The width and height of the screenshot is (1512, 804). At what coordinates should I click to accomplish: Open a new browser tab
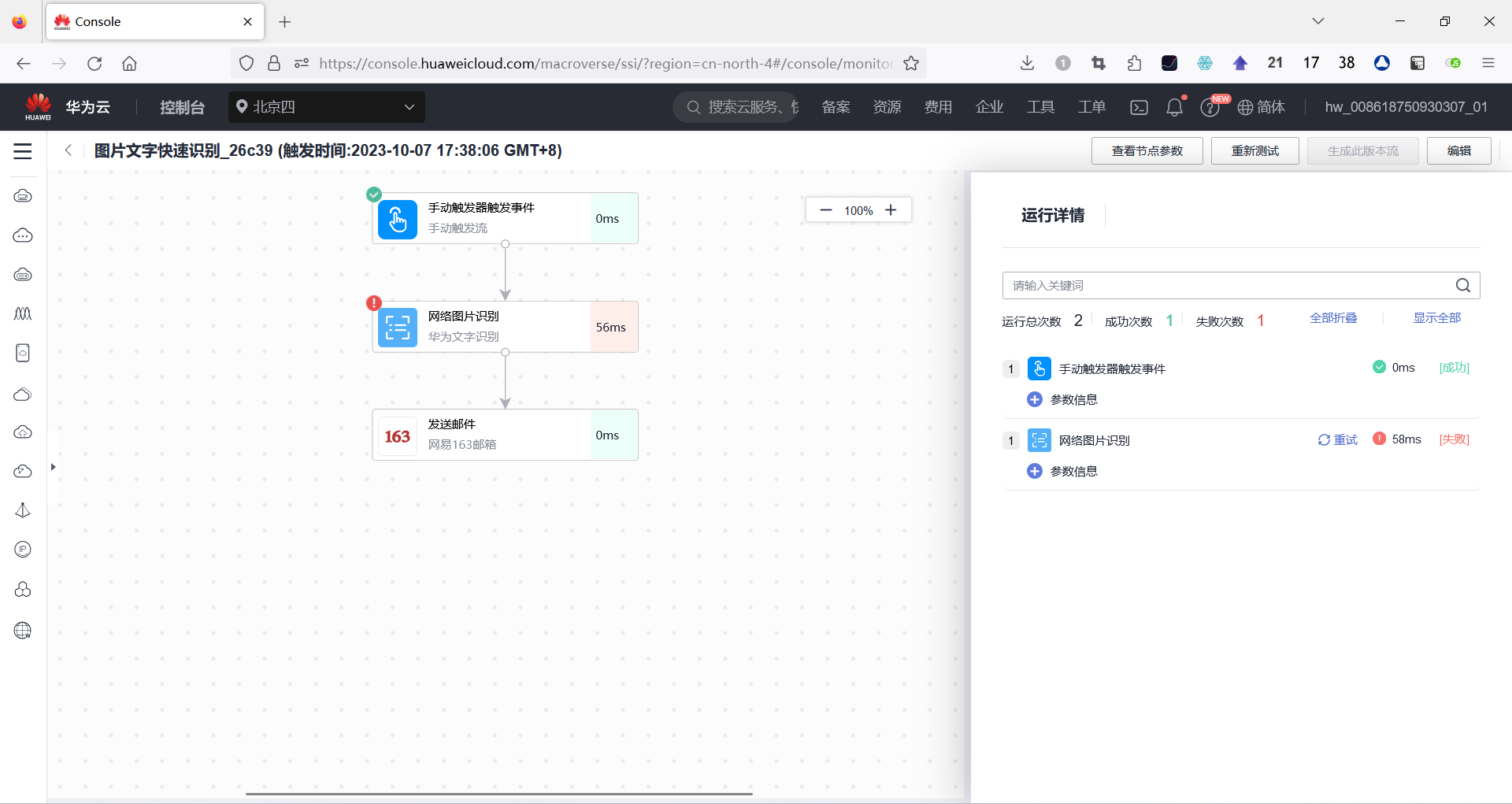tap(285, 22)
